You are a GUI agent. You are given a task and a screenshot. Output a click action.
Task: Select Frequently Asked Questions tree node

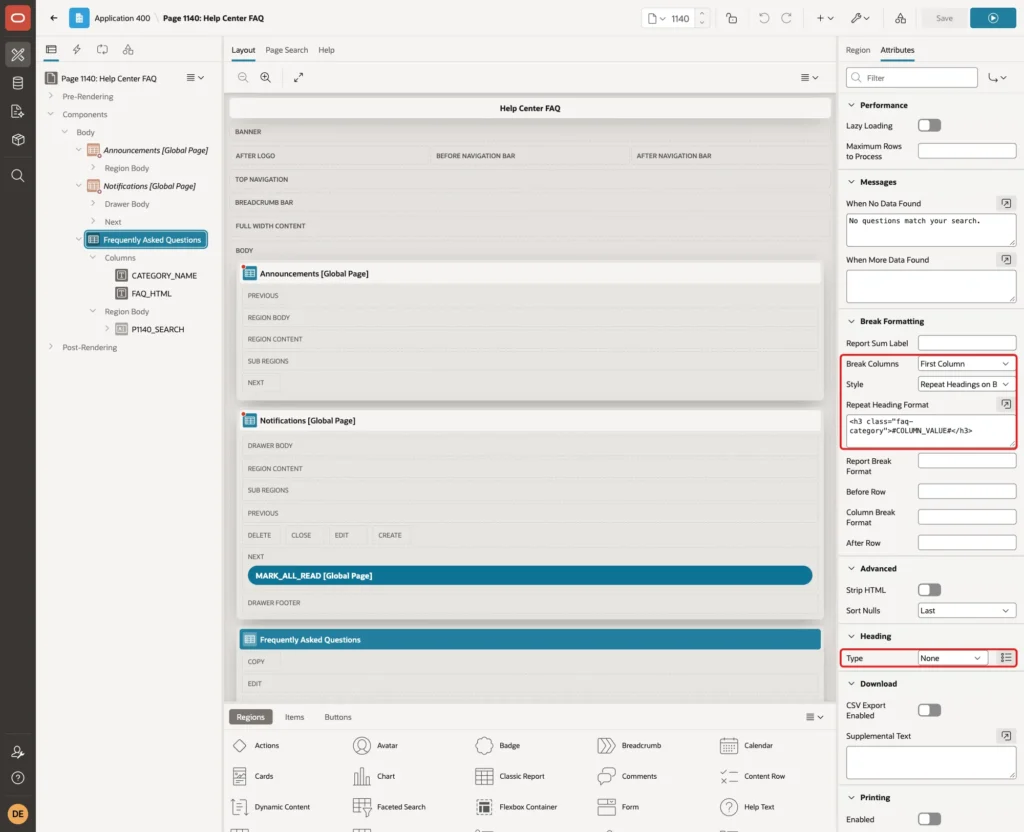point(146,240)
